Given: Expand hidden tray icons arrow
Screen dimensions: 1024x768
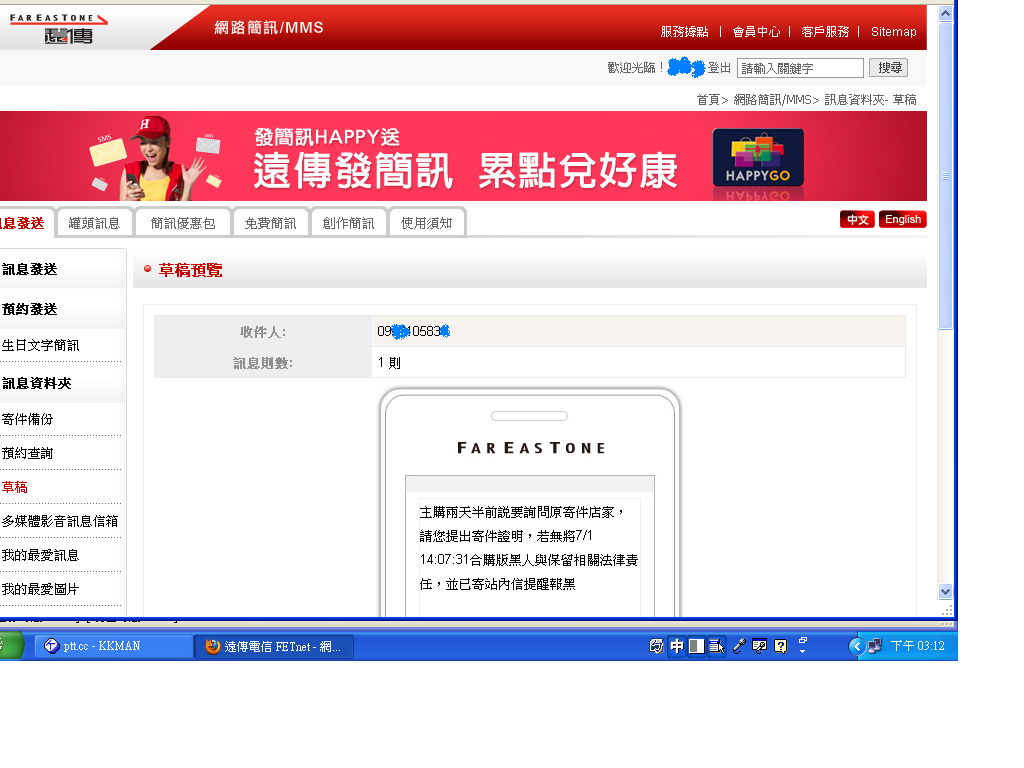Looking at the screenshot, I should click(857, 646).
